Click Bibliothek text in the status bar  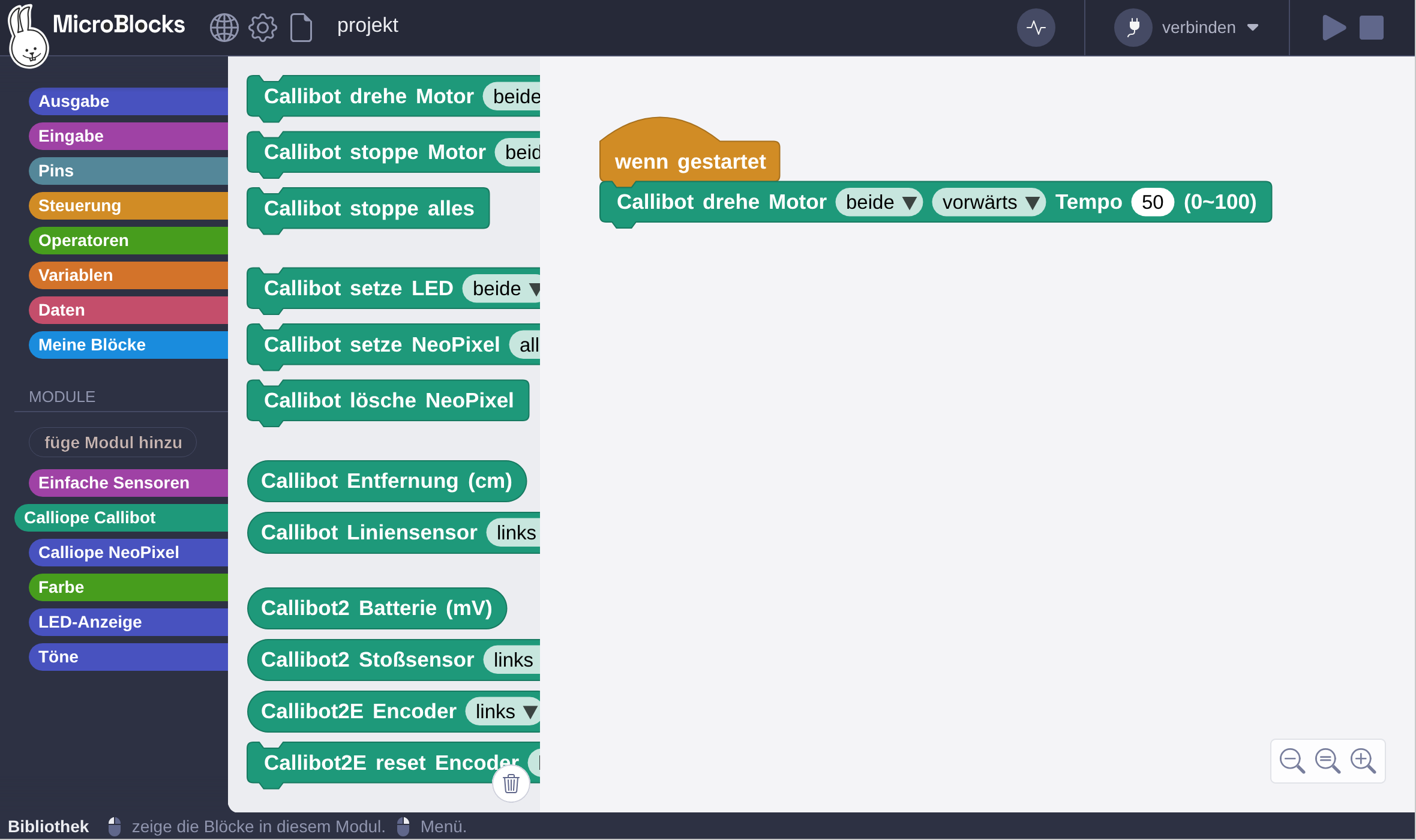point(48,827)
